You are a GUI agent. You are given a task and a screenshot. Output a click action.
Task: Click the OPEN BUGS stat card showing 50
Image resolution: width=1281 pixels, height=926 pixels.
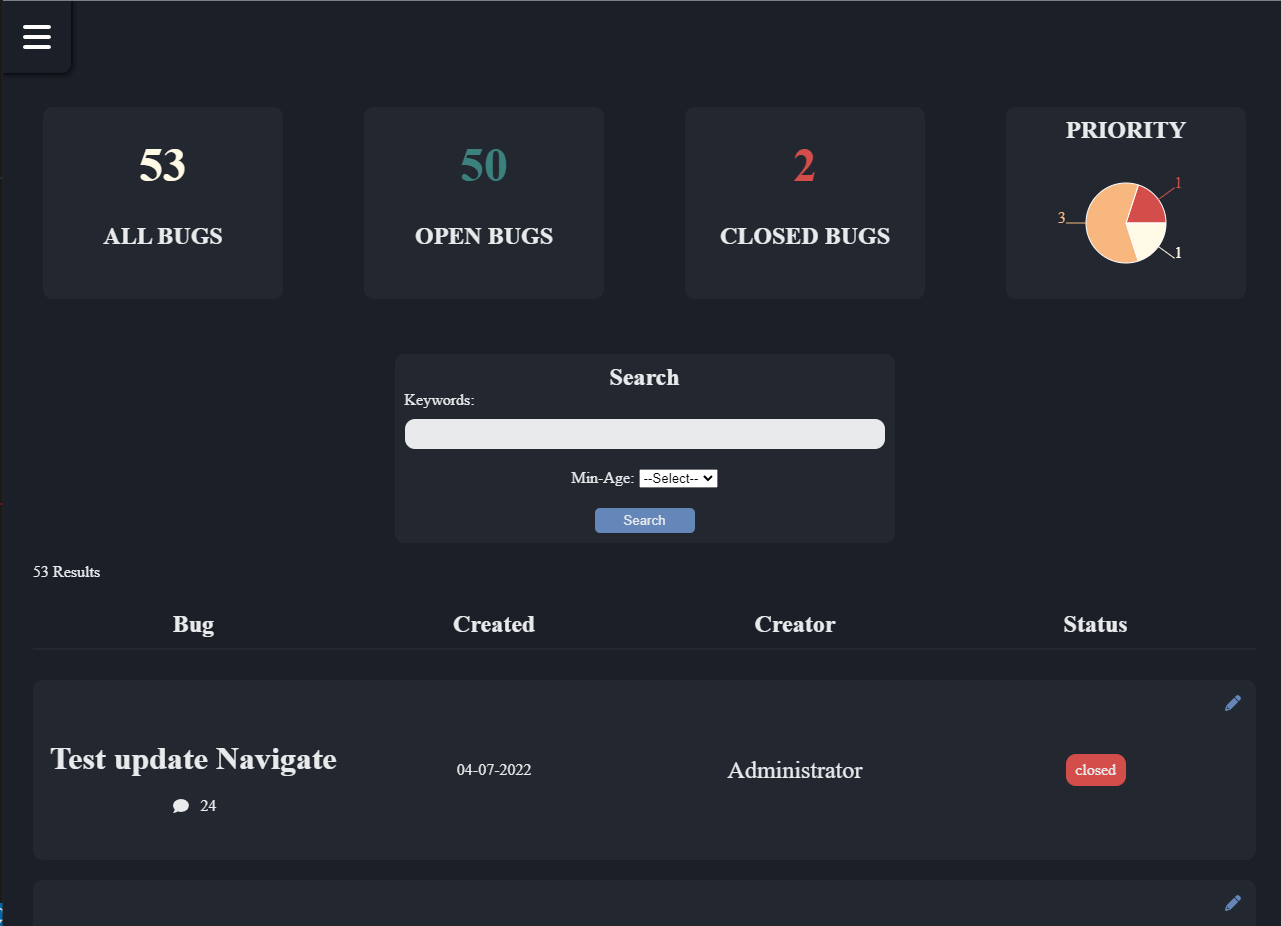pyautogui.click(x=483, y=202)
